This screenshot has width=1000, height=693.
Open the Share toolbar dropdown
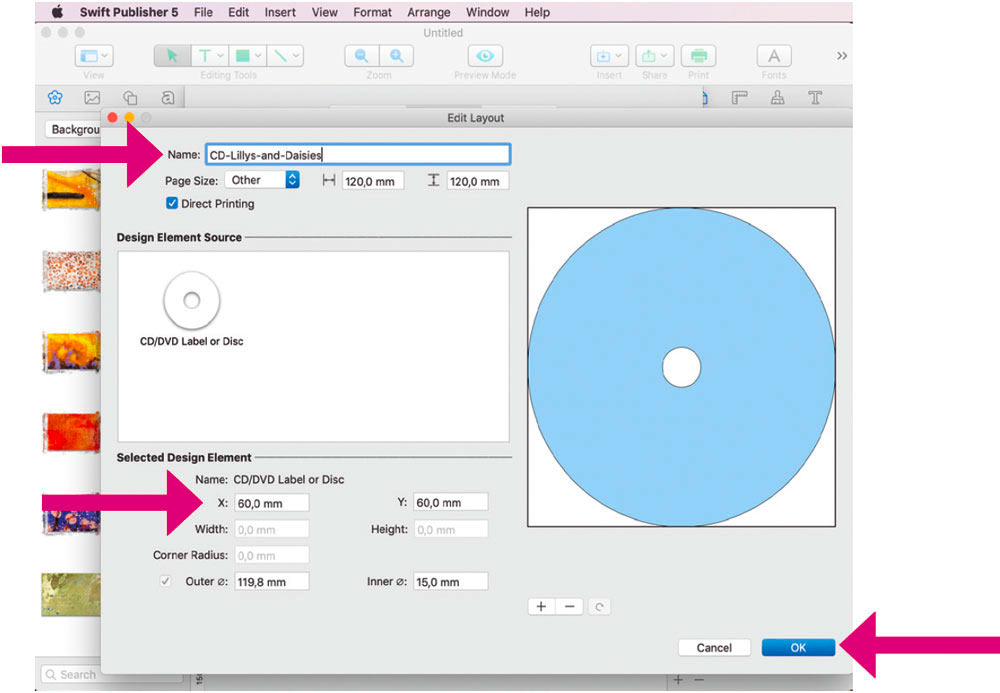pos(654,56)
